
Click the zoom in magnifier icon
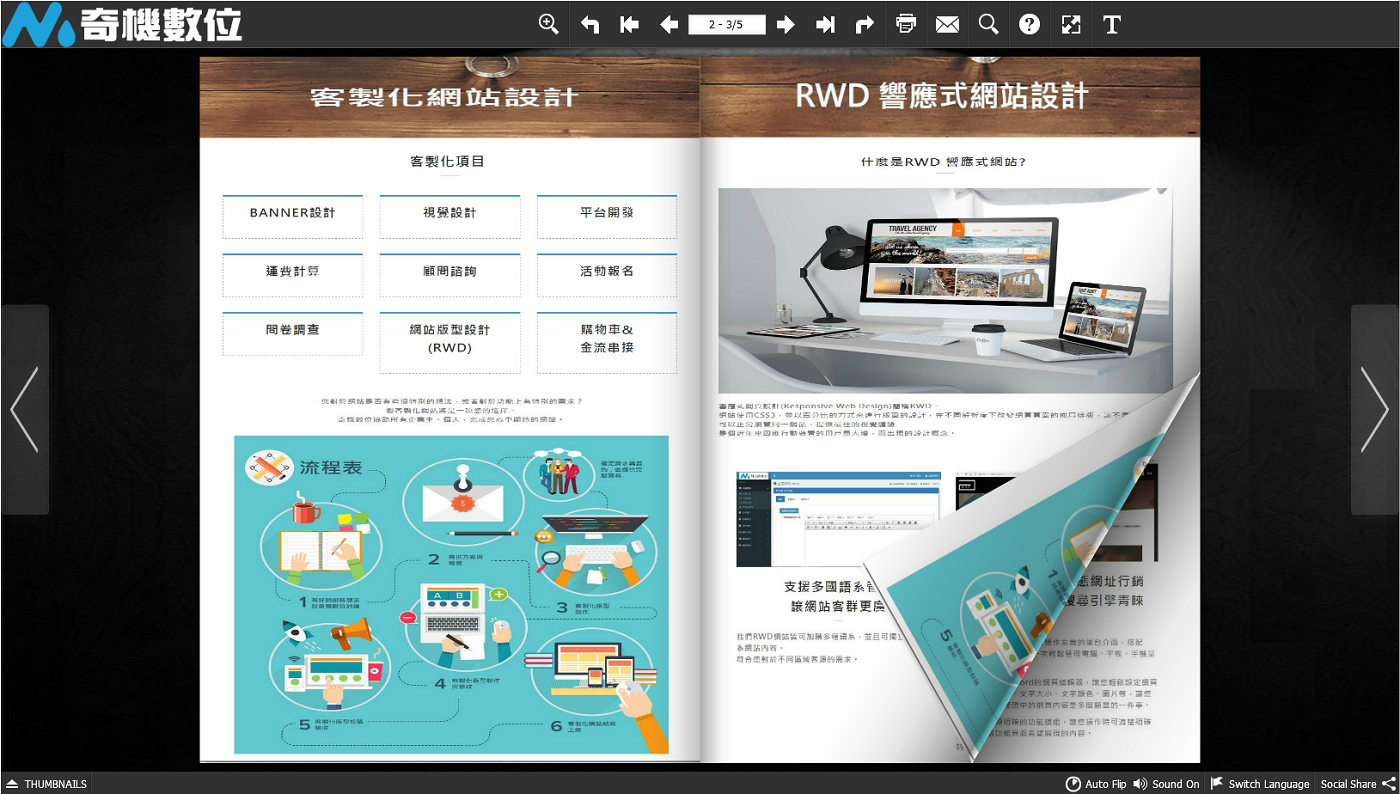click(548, 24)
